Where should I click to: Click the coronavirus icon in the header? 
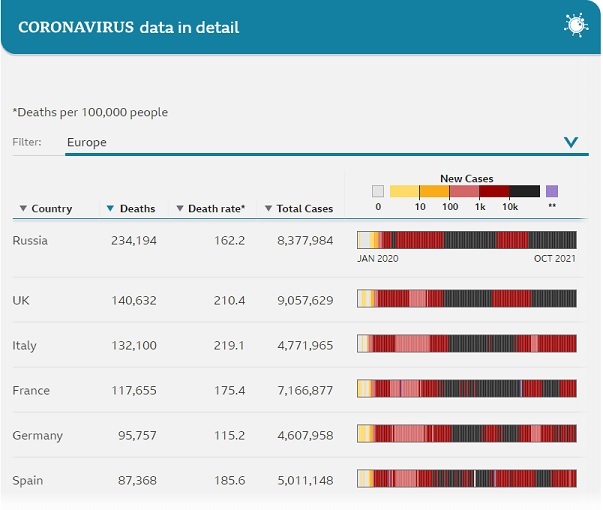(x=576, y=25)
